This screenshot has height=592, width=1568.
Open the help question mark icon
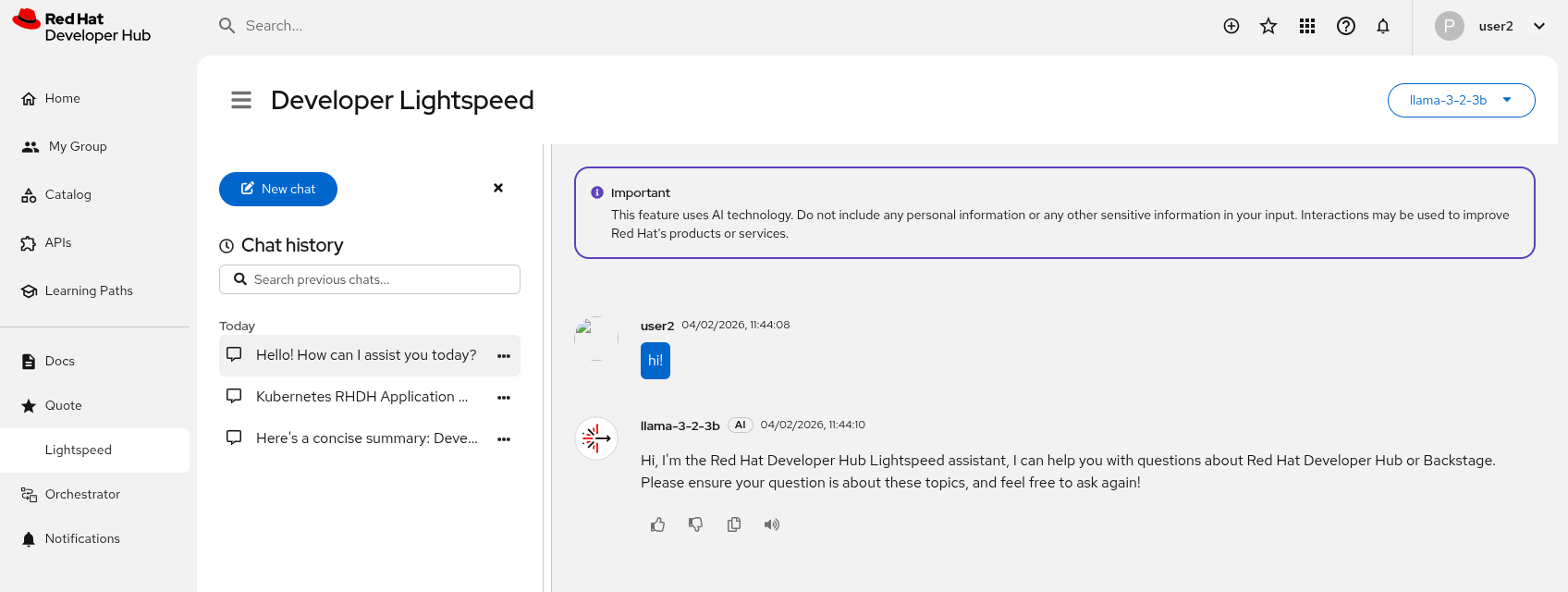click(1346, 26)
